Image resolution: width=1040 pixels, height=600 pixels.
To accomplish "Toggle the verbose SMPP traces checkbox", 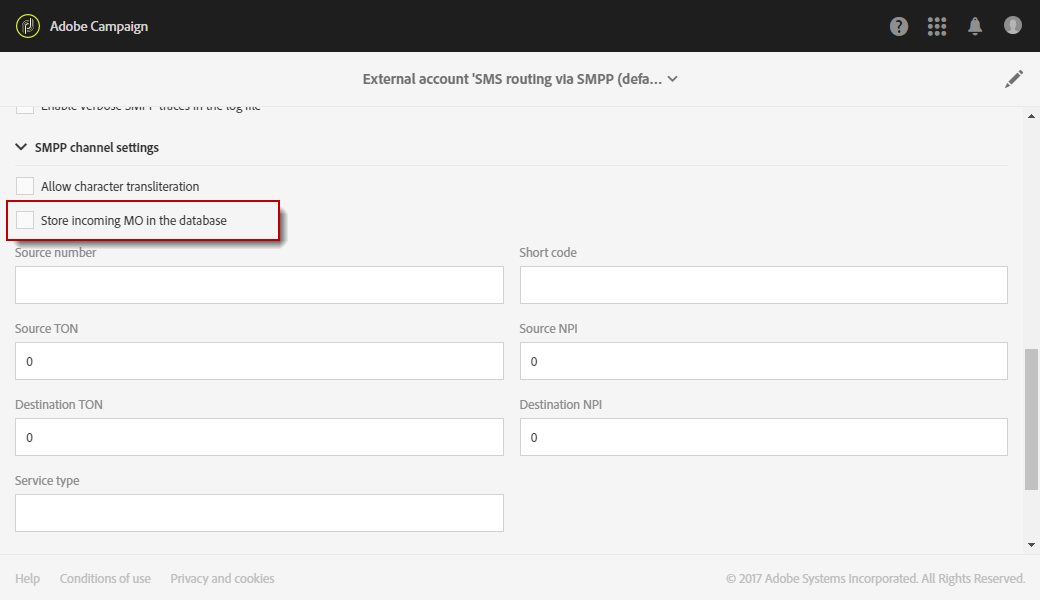I will tap(25, 108).
